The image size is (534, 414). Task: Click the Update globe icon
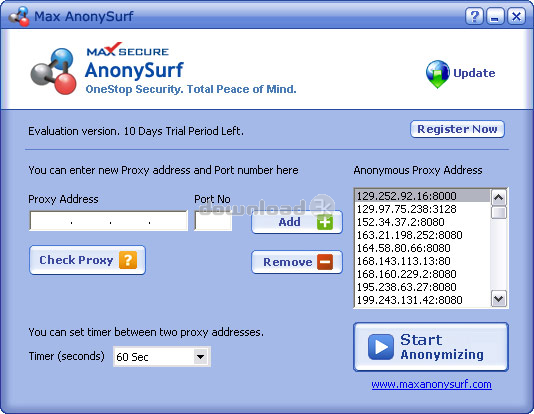coord(437,74)
